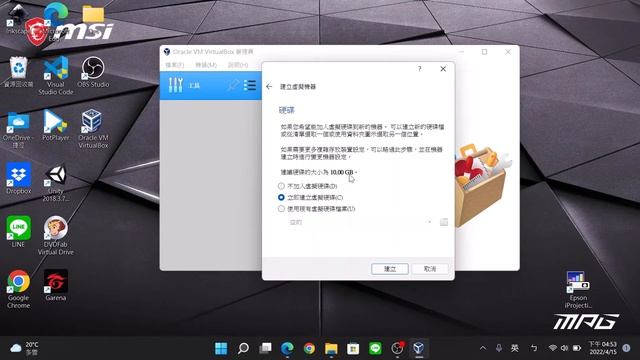Launch Microsoft Edge from the taskbar

click(x=287, y=348)
